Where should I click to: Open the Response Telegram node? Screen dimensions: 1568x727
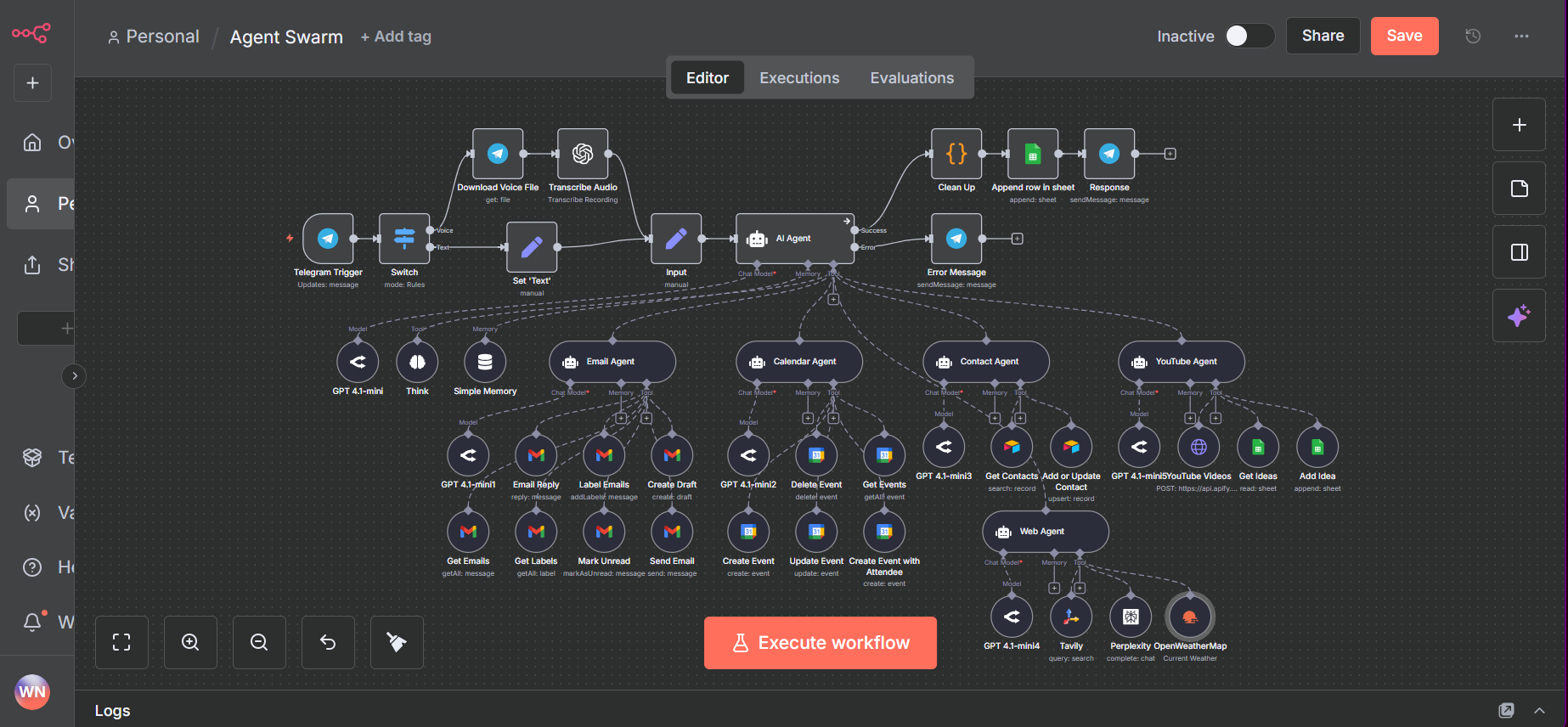(x=1109, y=154)
